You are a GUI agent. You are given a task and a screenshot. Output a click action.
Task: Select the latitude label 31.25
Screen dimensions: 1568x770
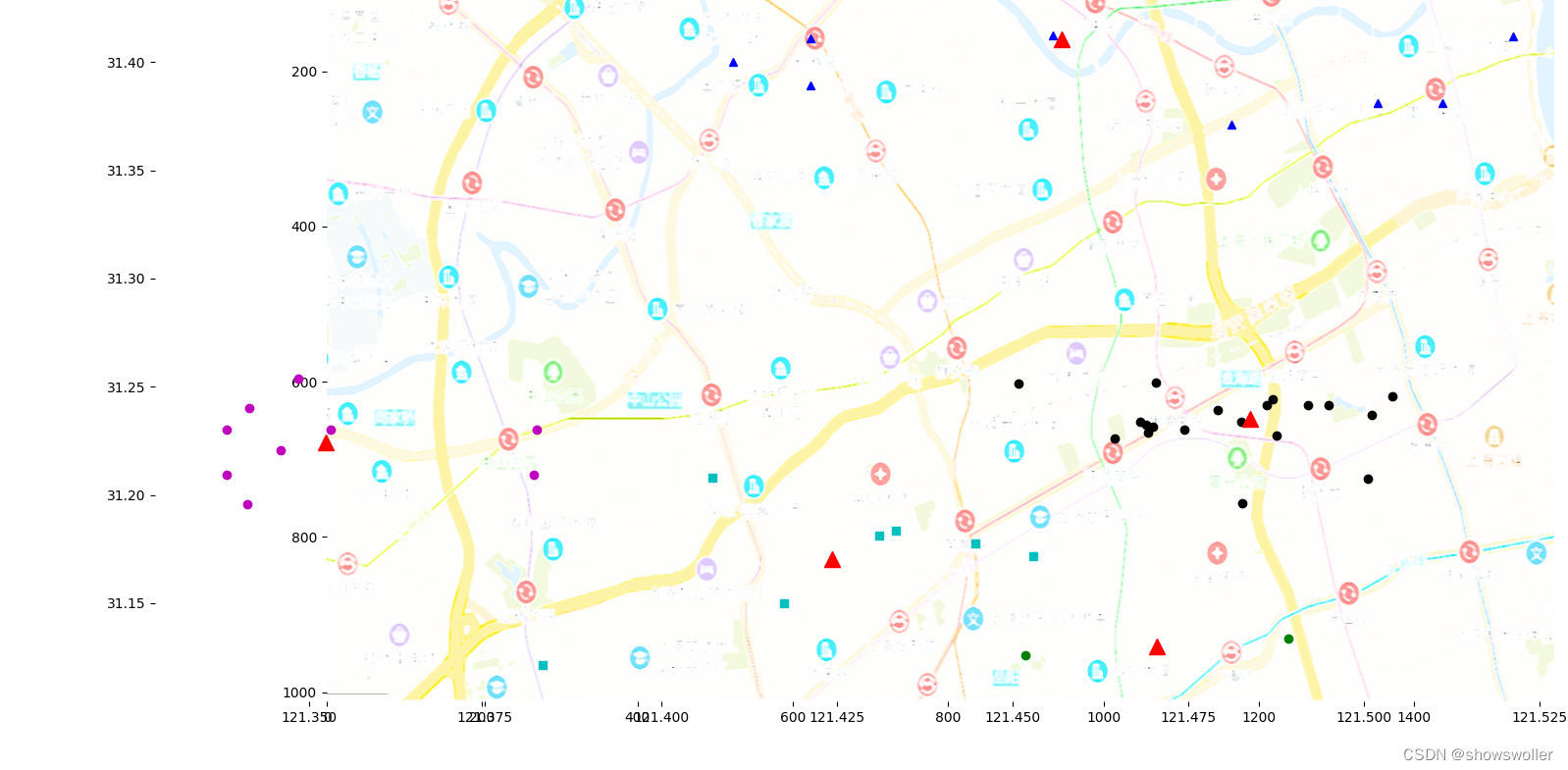(x=126, y=387)
